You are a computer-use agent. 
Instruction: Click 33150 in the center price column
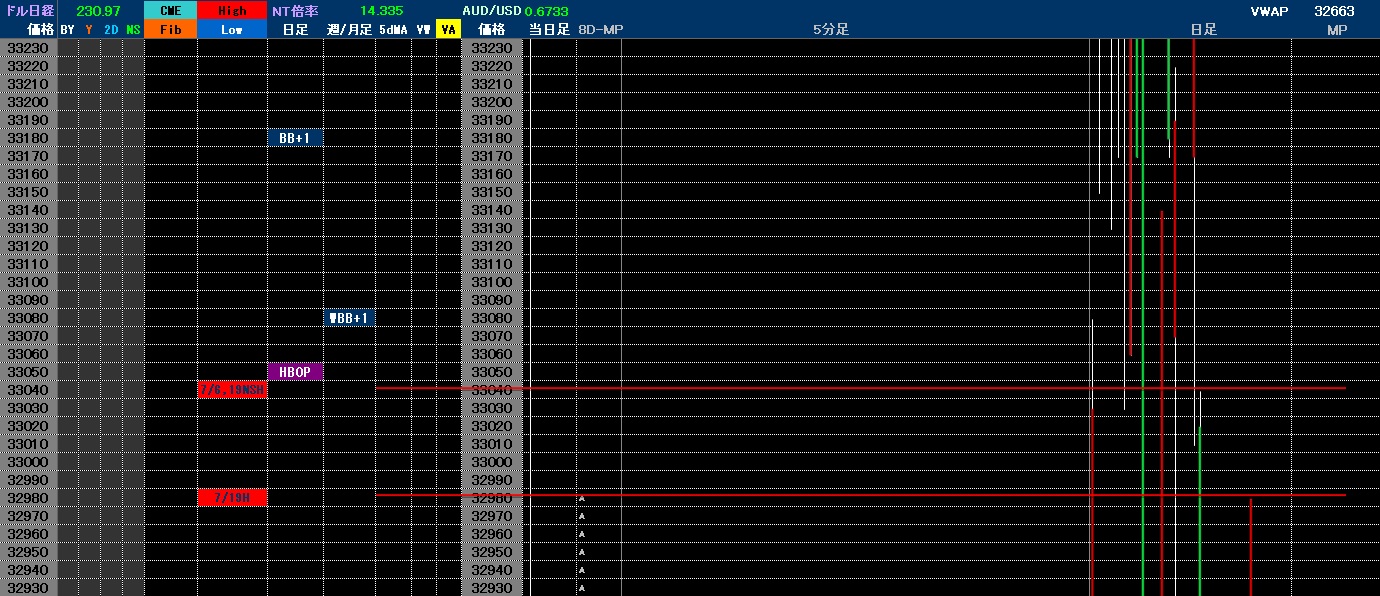point(491,192)
